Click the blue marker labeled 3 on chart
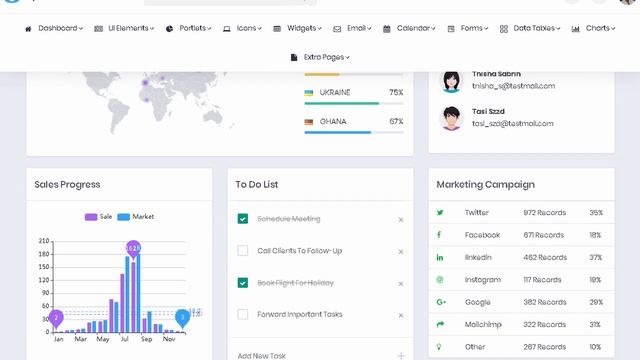 point(182,318)
